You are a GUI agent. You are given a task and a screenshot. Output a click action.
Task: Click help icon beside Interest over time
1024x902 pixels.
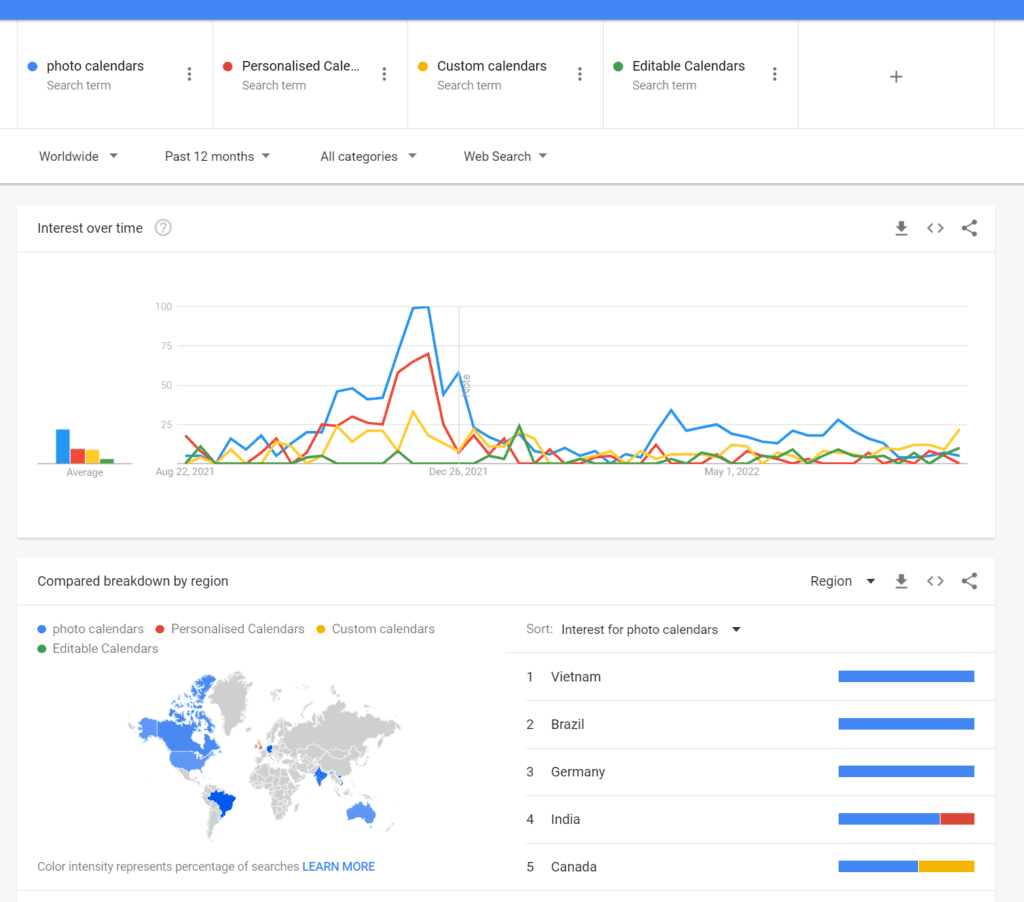click(x=163, y=228)
